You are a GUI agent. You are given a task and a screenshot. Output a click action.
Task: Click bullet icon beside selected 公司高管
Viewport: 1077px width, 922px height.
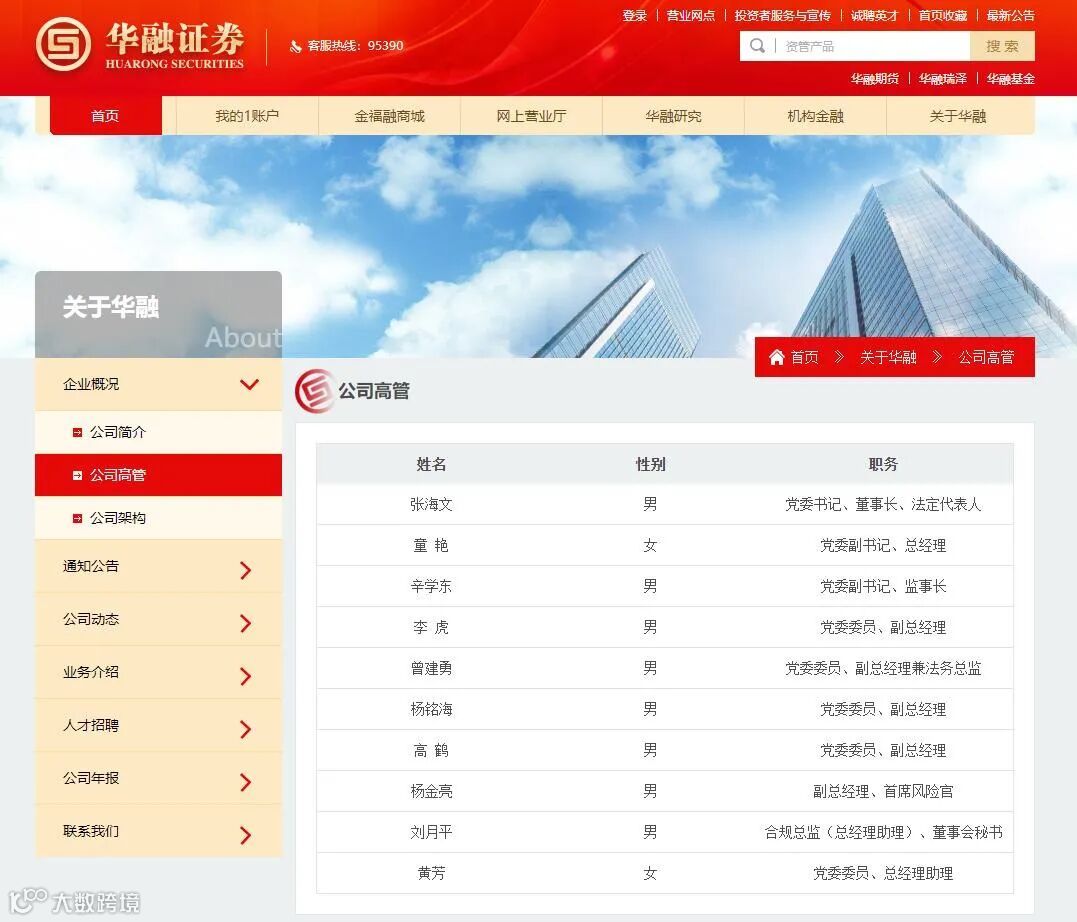click(77, 475)
